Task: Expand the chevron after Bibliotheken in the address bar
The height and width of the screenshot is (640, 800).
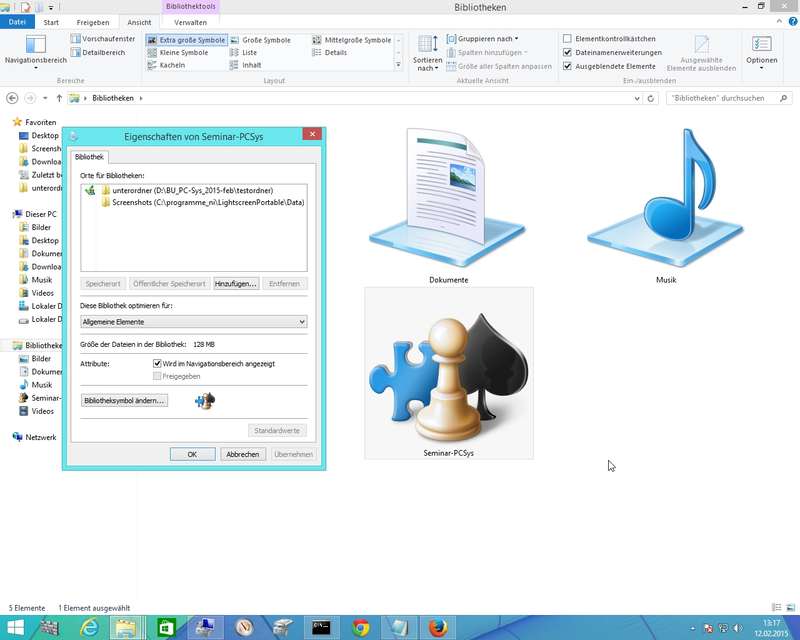Action: (x=141, y=98)
